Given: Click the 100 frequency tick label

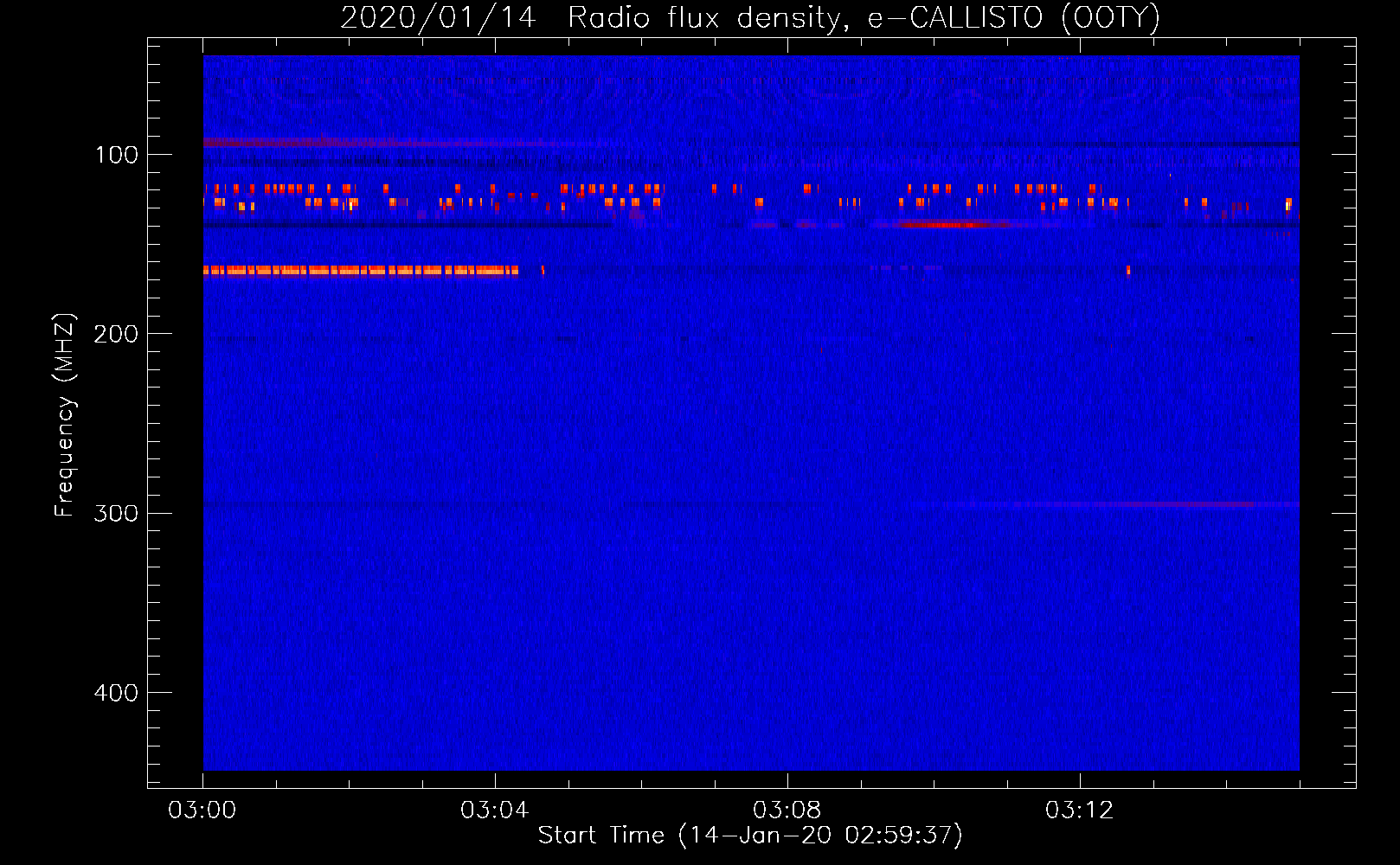Looking at the screenshot, I should pyautogui.click(x=117, y=155).
